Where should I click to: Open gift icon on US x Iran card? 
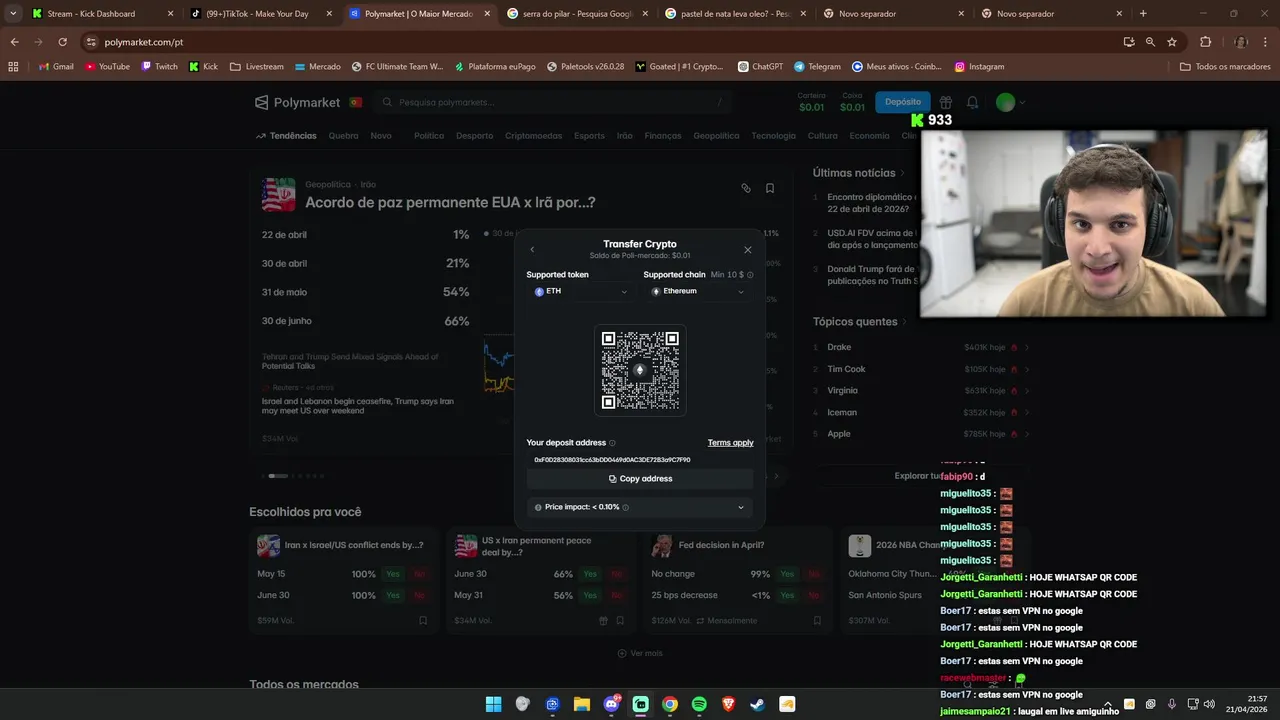pos(603,621)
